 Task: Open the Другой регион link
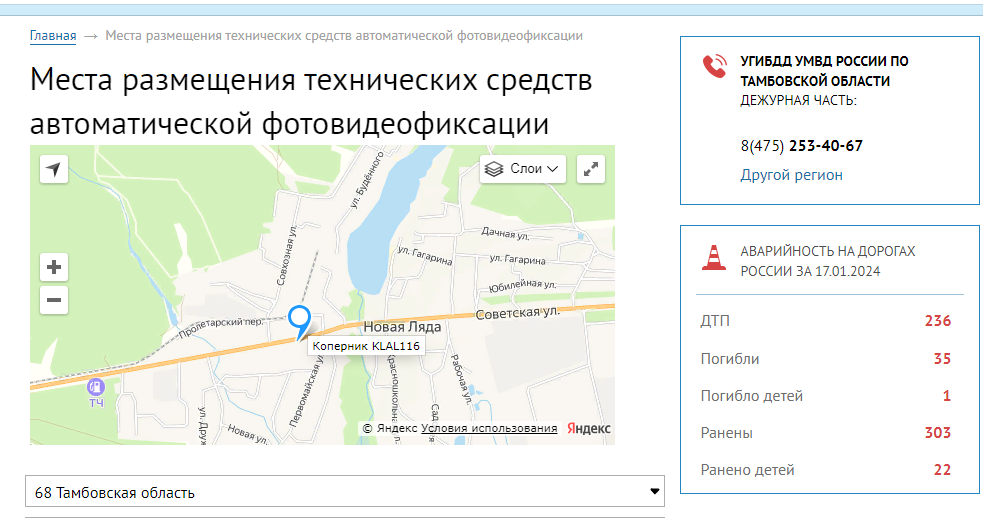(791, 175)
